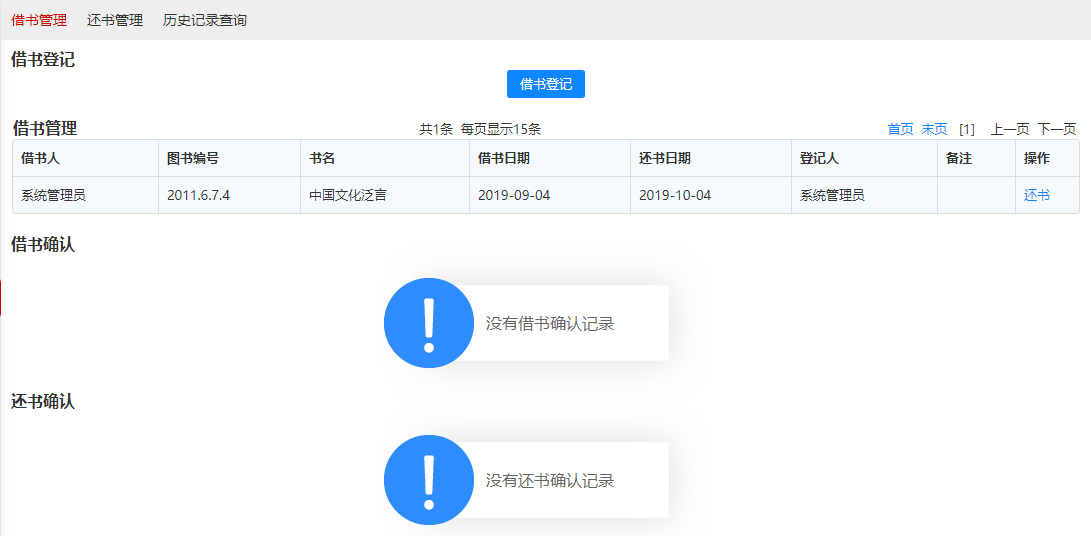This screenshot has height=536, width=1091.
Task: Open the 历史记录查询 tab
Action: tap(205, 20)
